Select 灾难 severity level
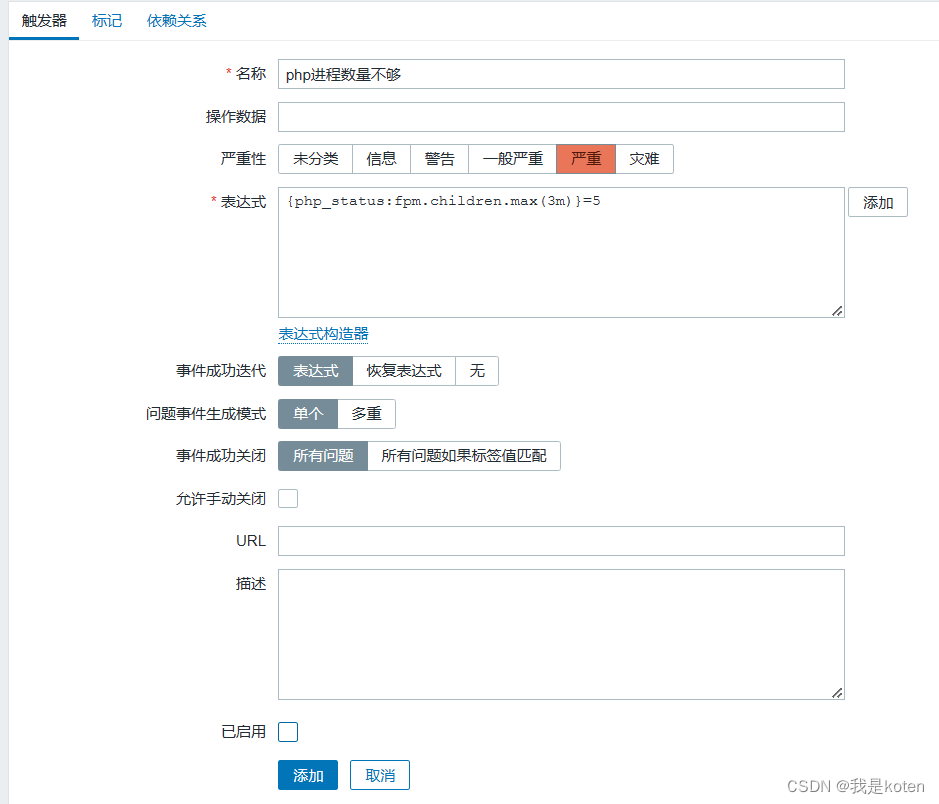939x804 pixels. point(644,159)
